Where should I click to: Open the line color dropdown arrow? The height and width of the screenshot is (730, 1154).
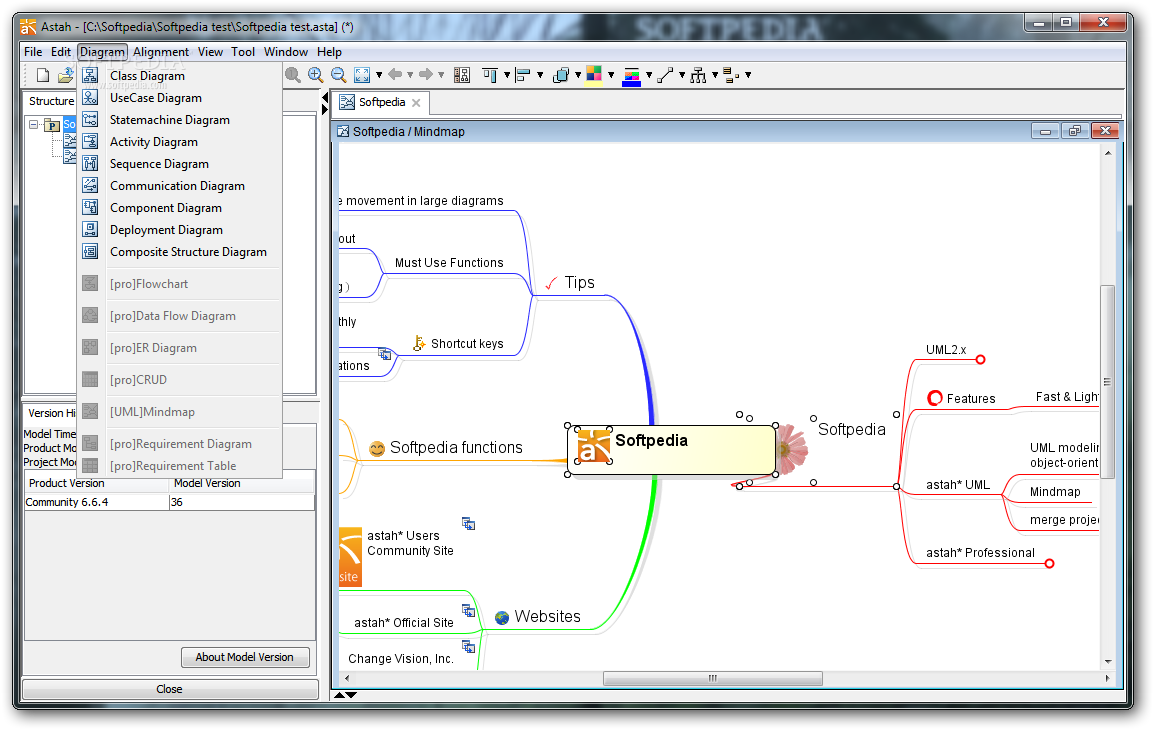(x=648, y=75)
